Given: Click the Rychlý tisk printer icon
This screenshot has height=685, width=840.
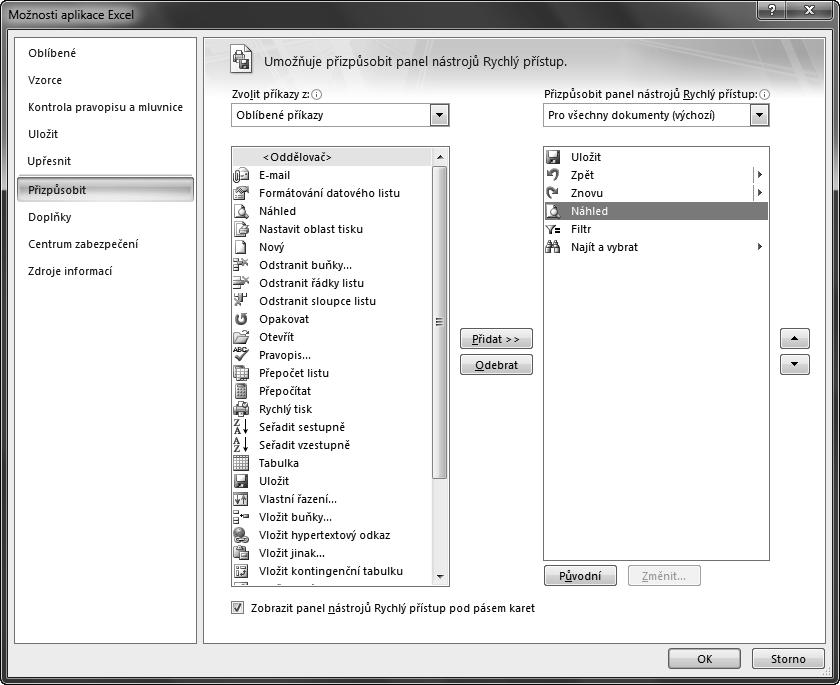Looking at the screenshot, I should [x=241, y=409].
